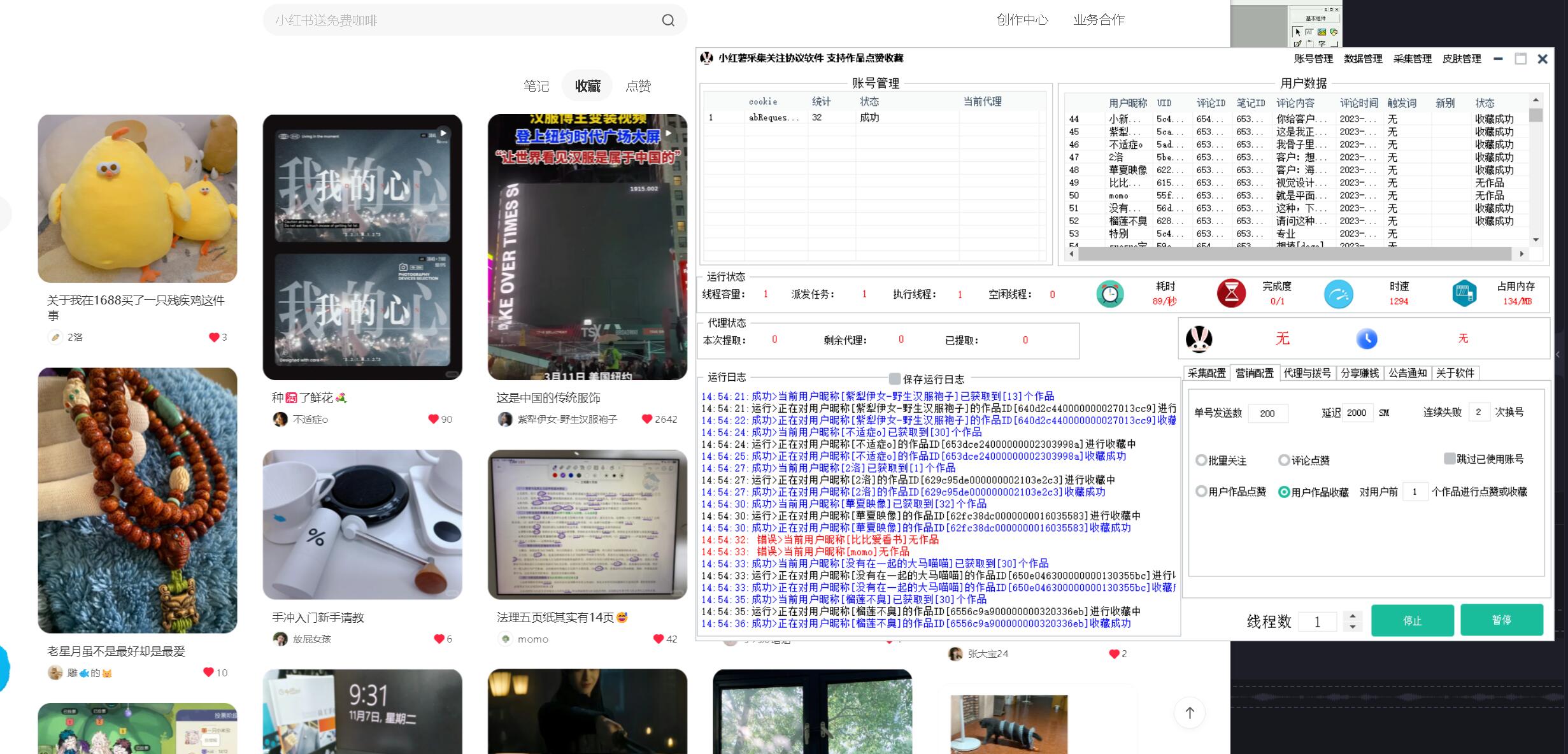The height and width of the screenshot is (754, 1568).
Task: Click the blue clock timer icon
Action: [1366, 339]
